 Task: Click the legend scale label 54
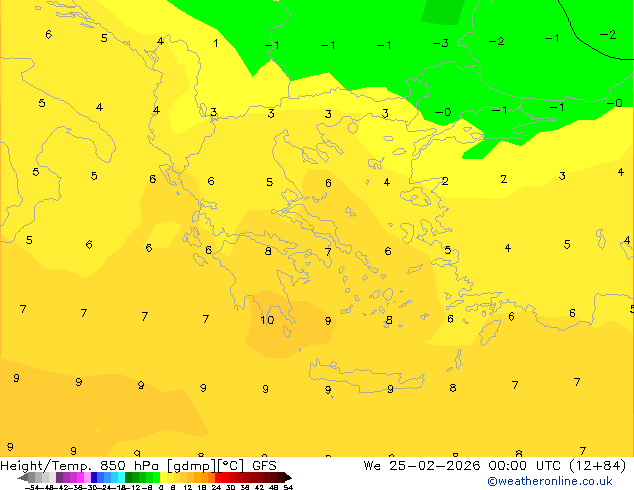tap(288, 487)
